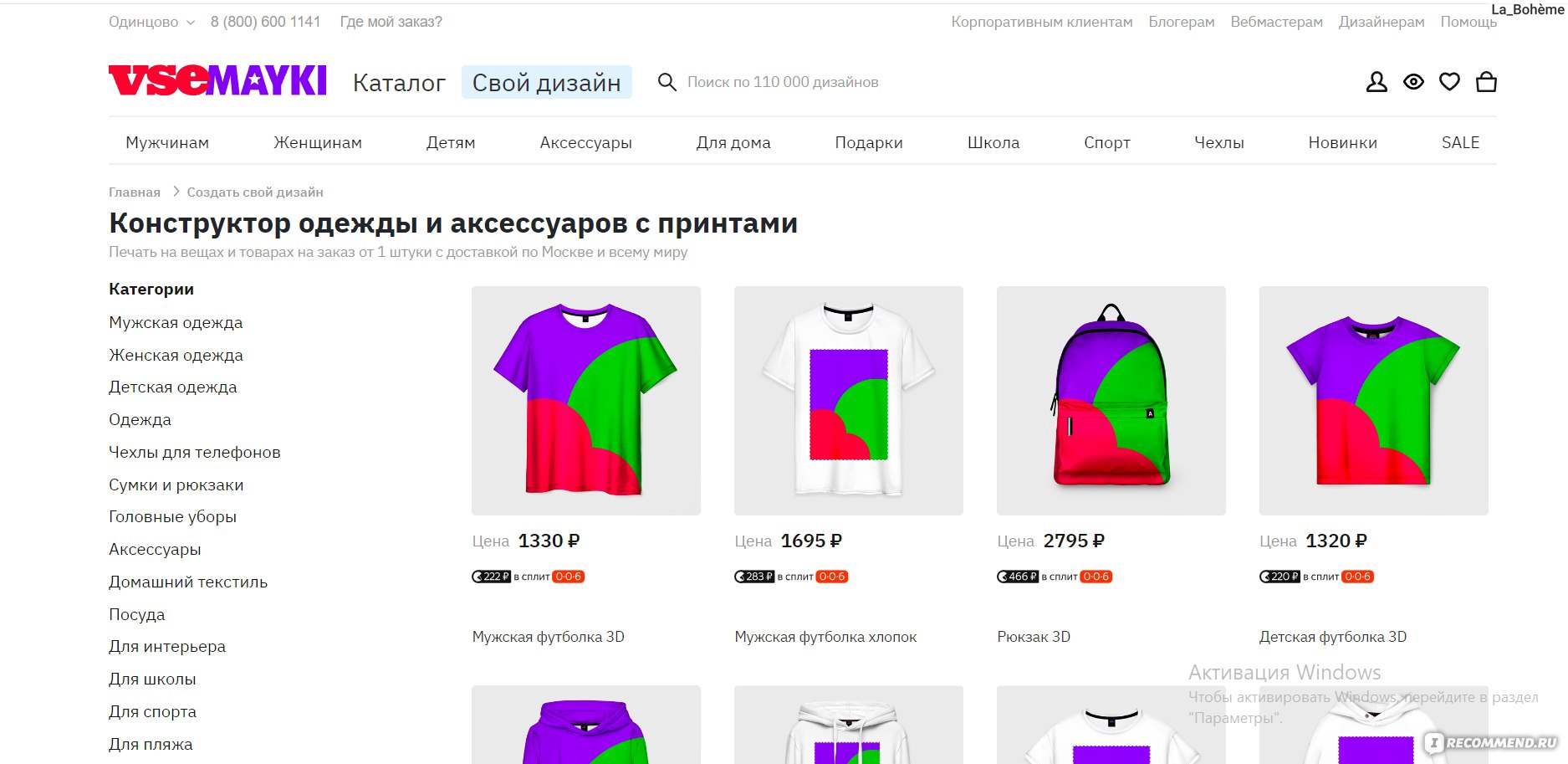Image resolution: width=1568 pixels, height=764 pixels.
Task: Click price 2795 ₽ on backpack card
Action: [x=1074, y=541]
